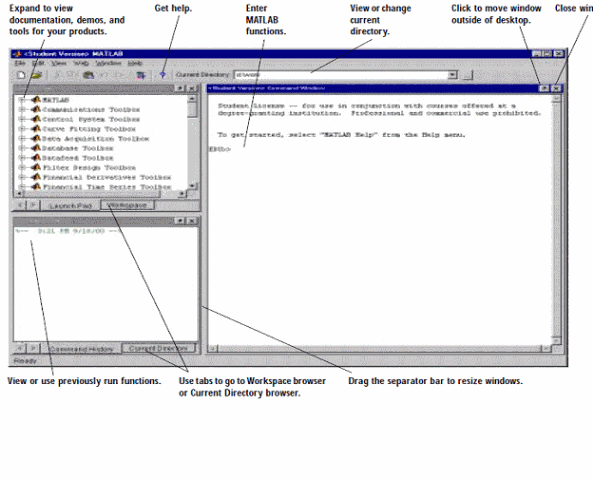Screen dimensions: 593x480
Task: Undock the Launch Pad panel
Action: (x=181, y=88)
